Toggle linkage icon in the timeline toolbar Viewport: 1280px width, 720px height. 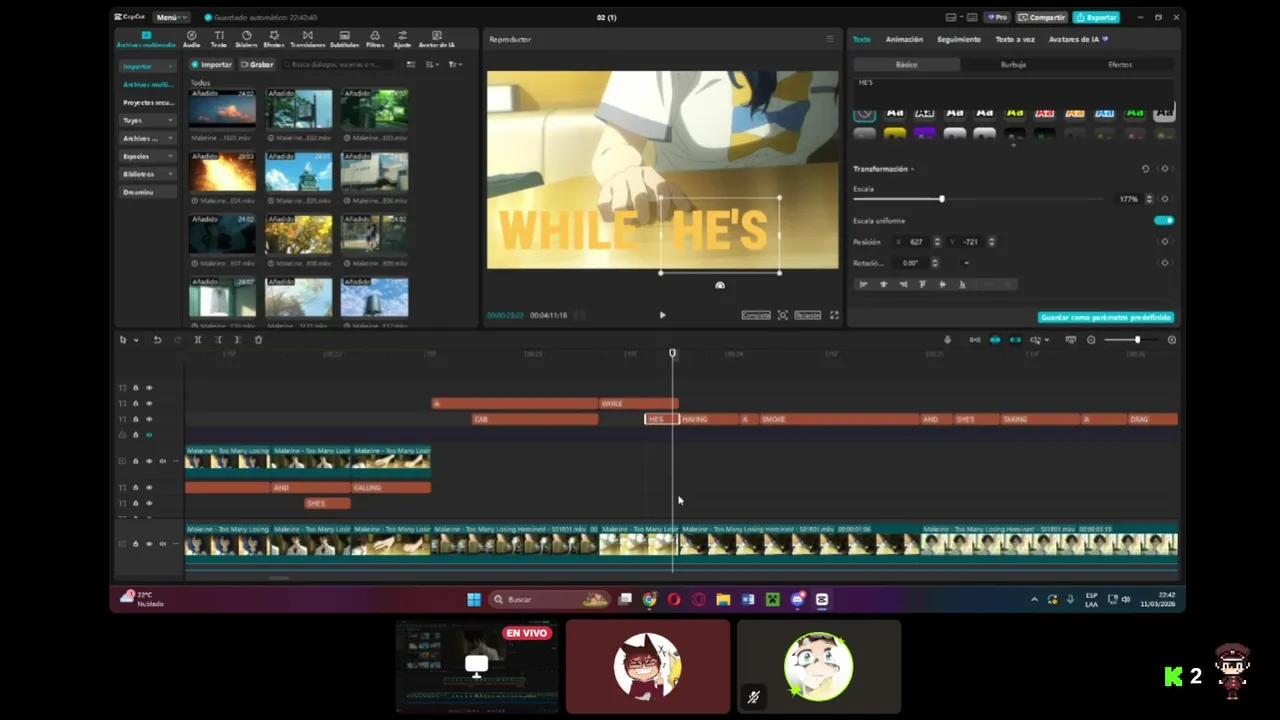click(1015, 340)
